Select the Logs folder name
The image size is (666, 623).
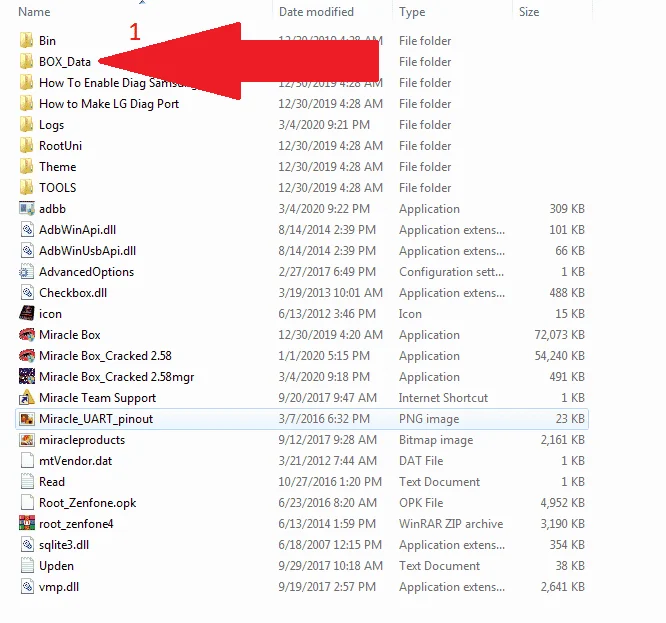[51, 125]
